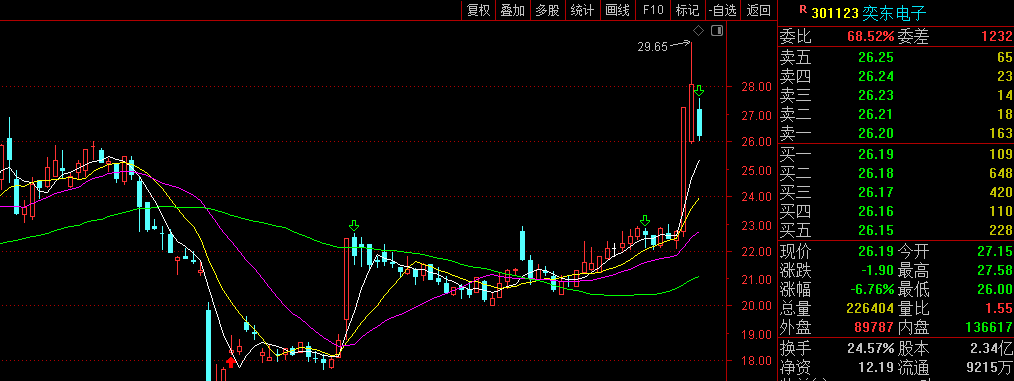Click the green down arrow near 28.00
Image resolution: width=1014 pixels, height=381 pixels.
click(699, 91)
